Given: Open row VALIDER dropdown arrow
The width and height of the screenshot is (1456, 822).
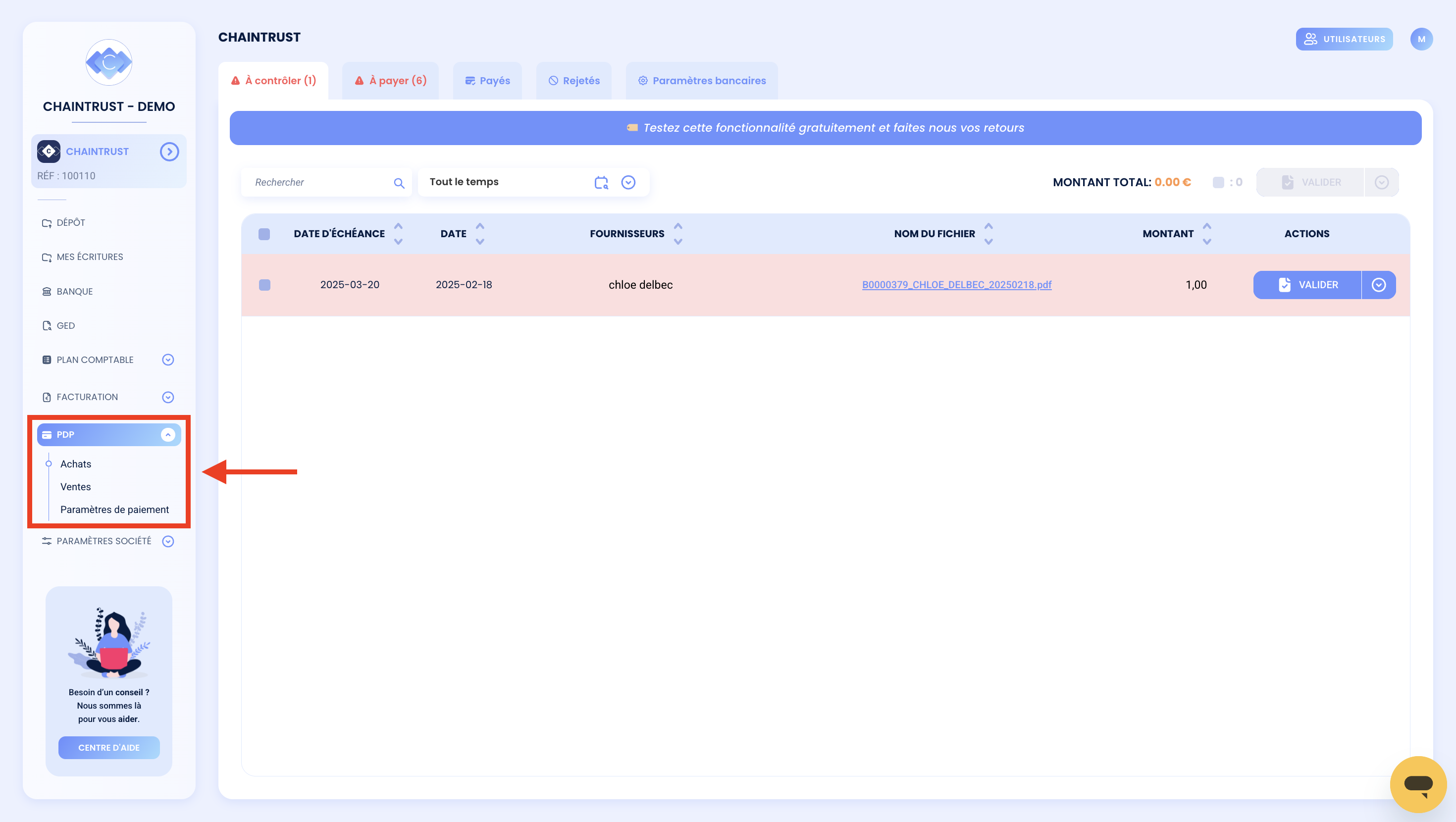Looking at the screenshot, I should tap(1379, 285).
